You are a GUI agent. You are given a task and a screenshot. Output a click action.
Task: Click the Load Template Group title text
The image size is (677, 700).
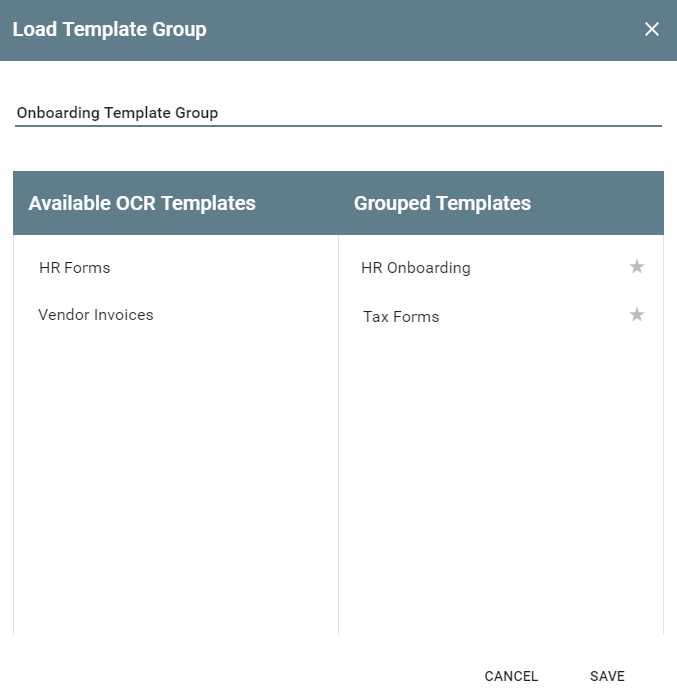109,29
